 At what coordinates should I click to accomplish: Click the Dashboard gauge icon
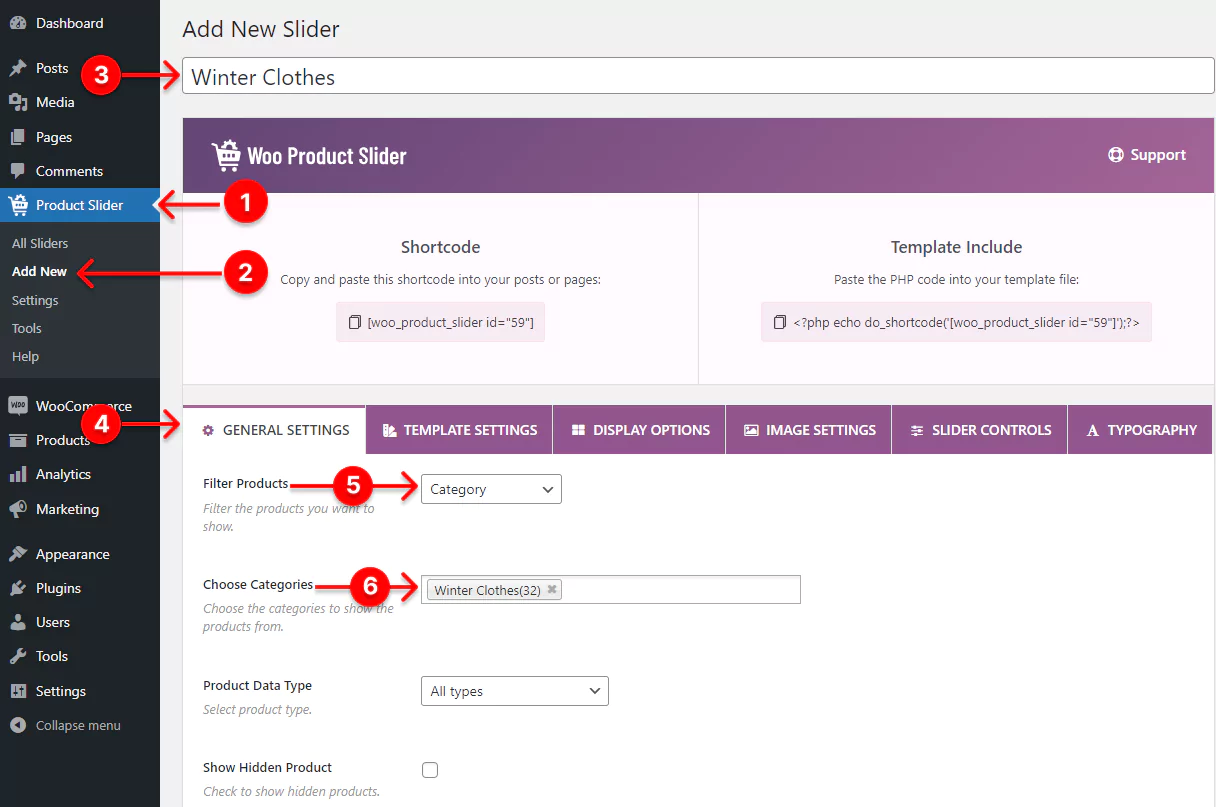coord(18,23)
